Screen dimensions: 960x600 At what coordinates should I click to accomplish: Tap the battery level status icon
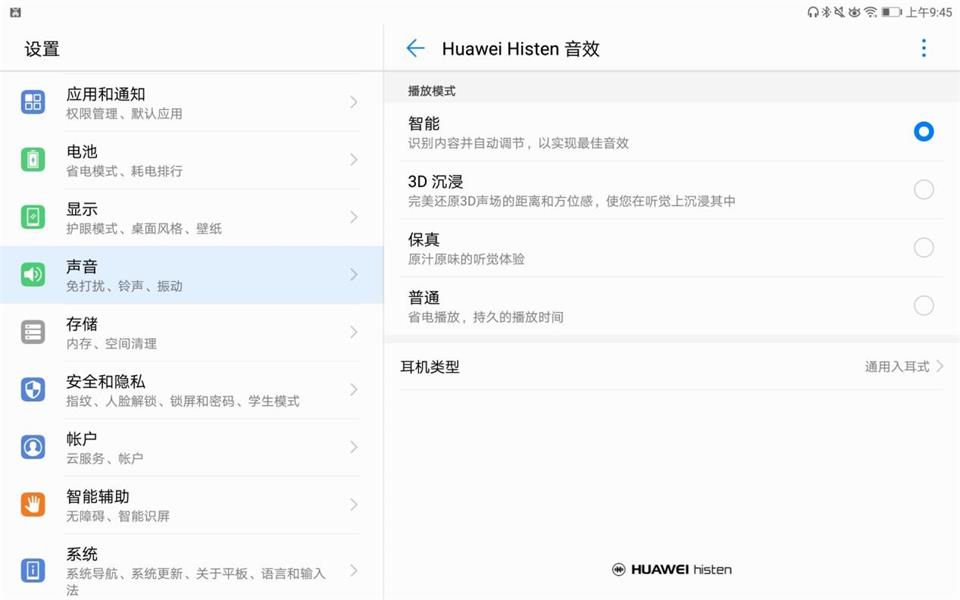(x=891, y=12)
